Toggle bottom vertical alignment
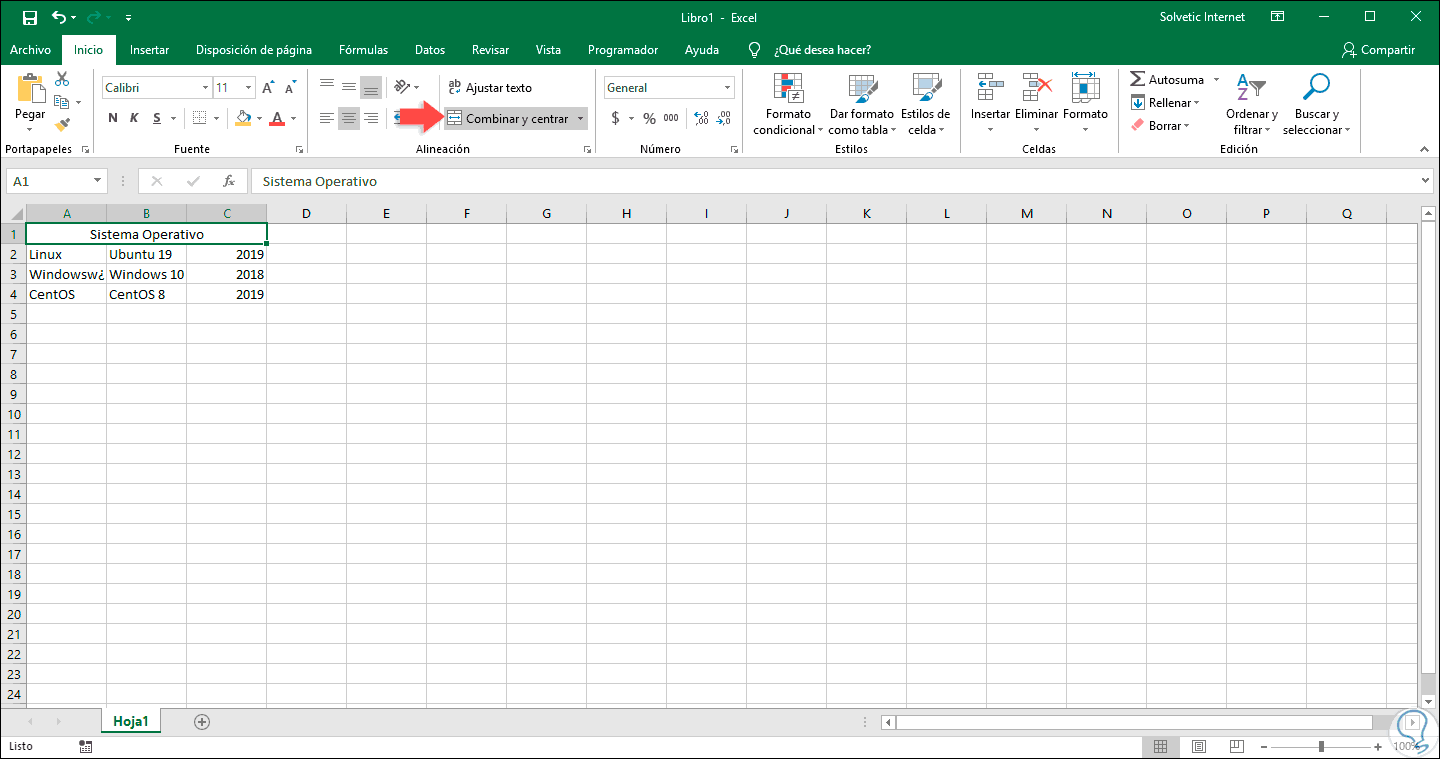 (x=370, y=87)
